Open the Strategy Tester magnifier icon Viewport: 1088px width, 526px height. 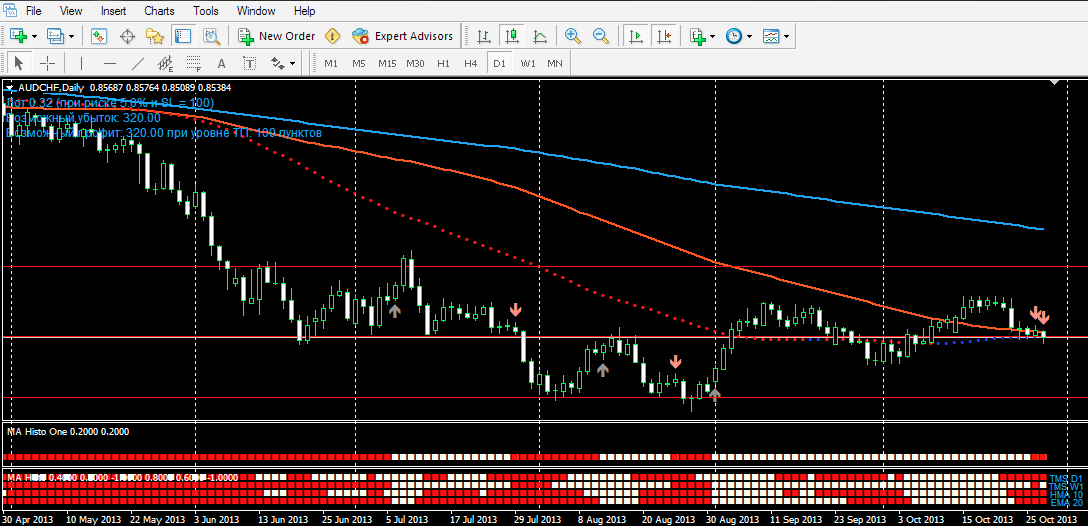tap(211, 36)
